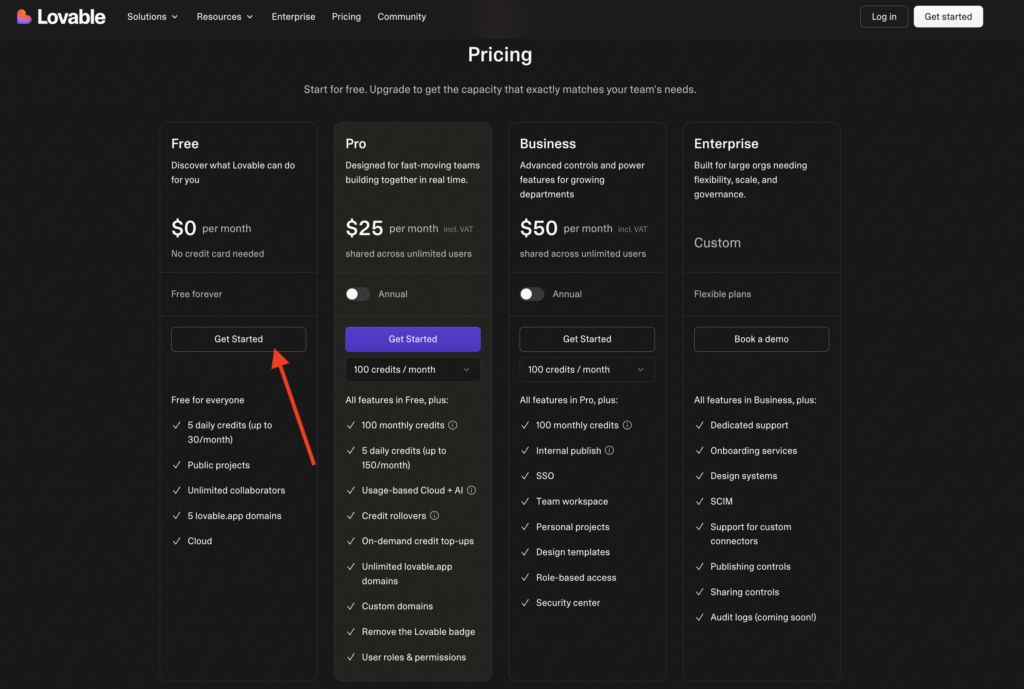
Task: Open info icon beside Usage-based Cloud + AI
Action: (472, 490)
